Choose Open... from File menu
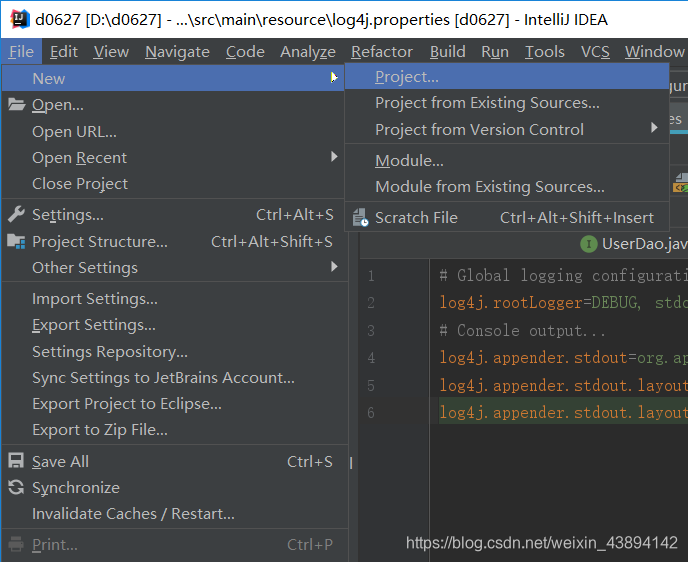This screenshot has width=688, height=562. point(173,105)
